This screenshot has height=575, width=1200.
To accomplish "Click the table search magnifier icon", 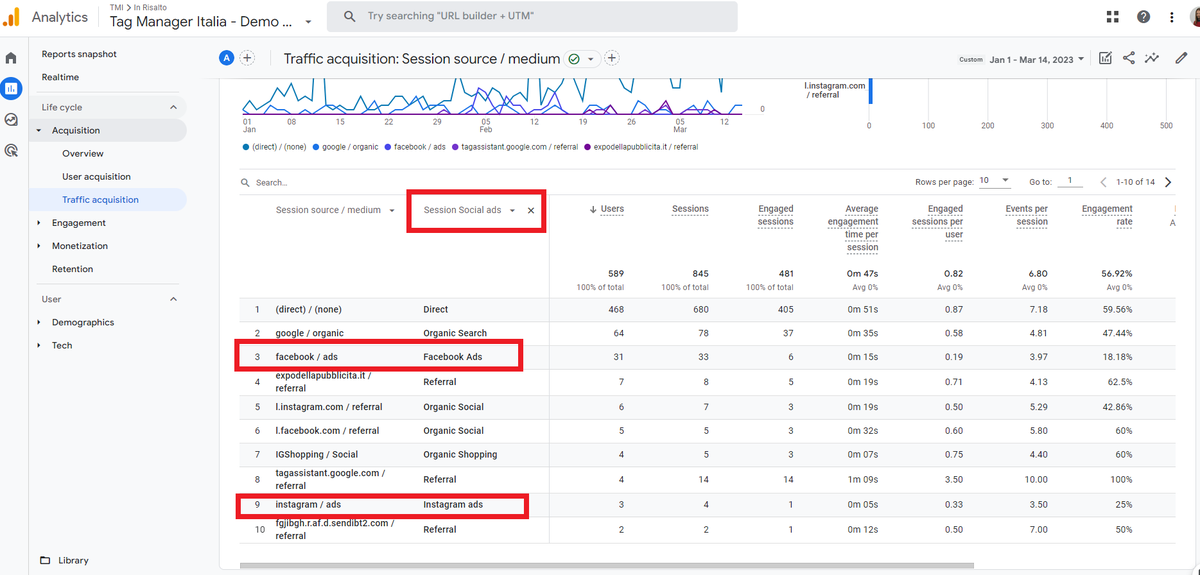I will point(245,183).
